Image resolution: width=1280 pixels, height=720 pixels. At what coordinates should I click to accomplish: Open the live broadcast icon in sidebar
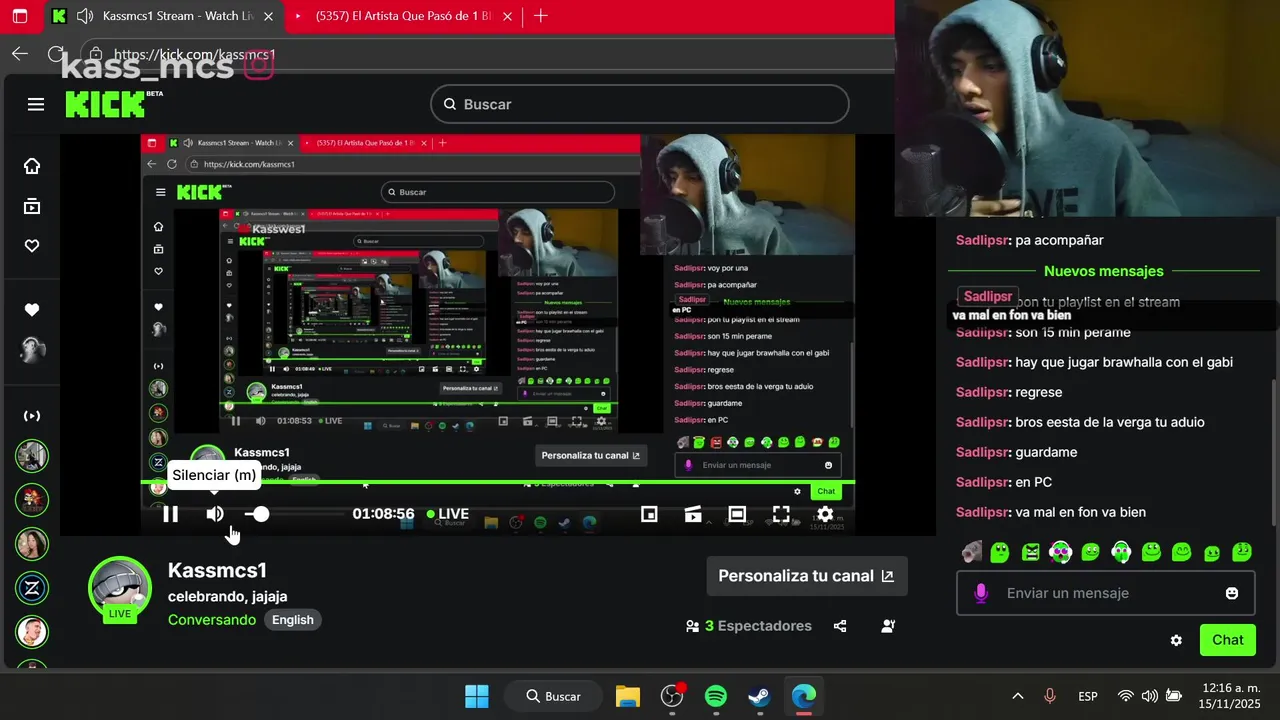click(32, 415)
